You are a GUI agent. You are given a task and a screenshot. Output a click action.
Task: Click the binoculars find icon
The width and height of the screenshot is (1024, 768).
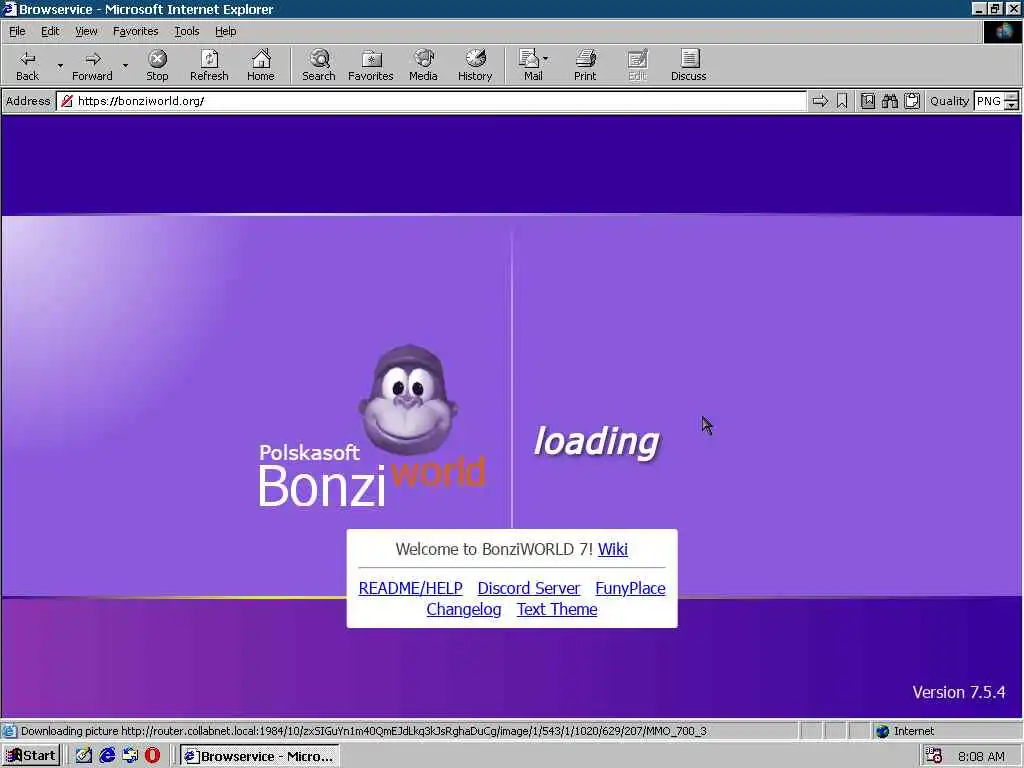pos(889,101)
